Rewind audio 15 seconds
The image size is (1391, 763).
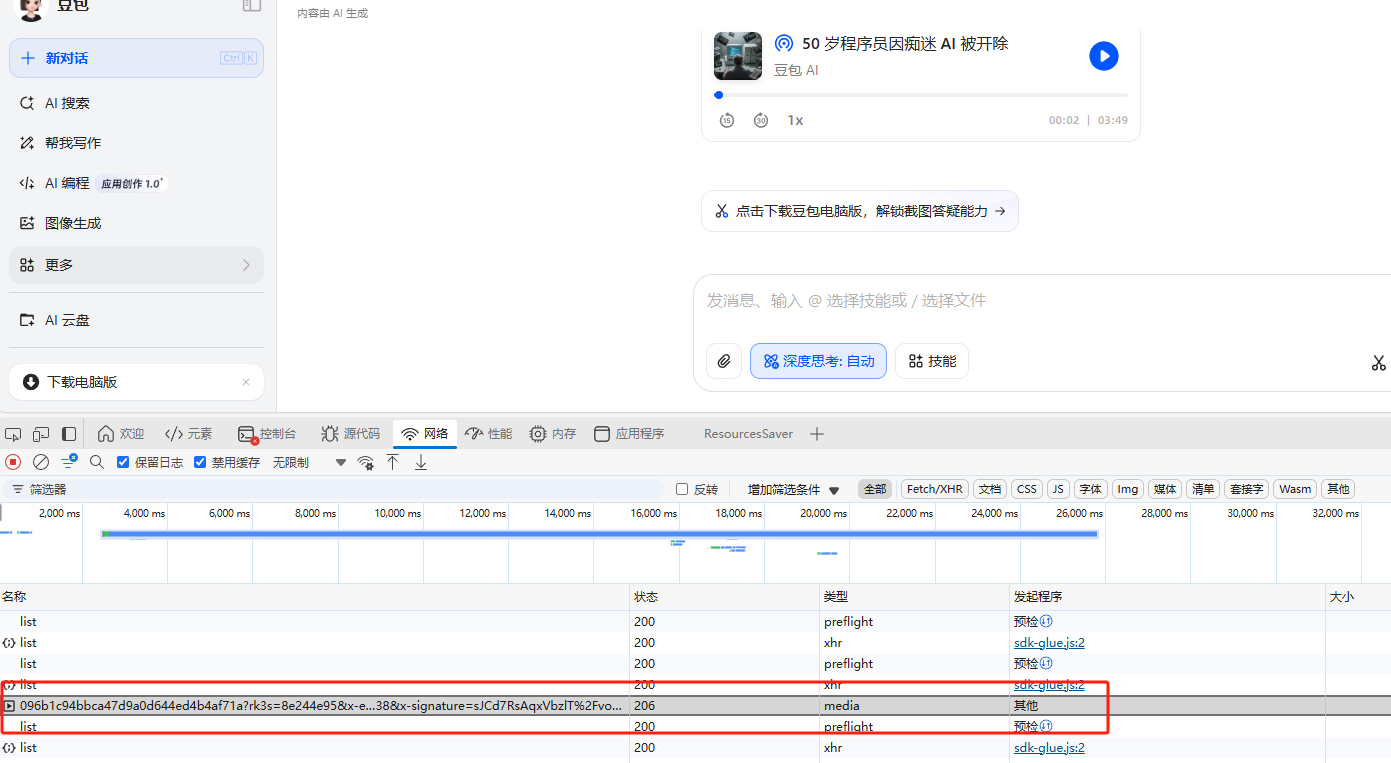tap(727, 120)
